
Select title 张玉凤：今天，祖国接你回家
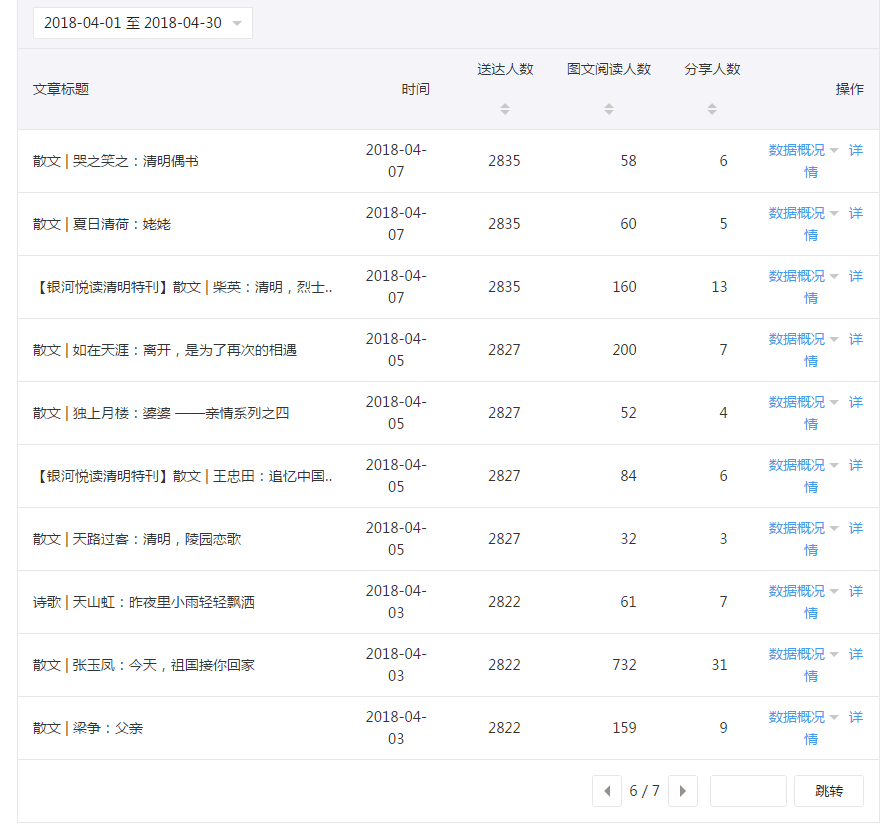pyautogui.click(x=164, y=665)
